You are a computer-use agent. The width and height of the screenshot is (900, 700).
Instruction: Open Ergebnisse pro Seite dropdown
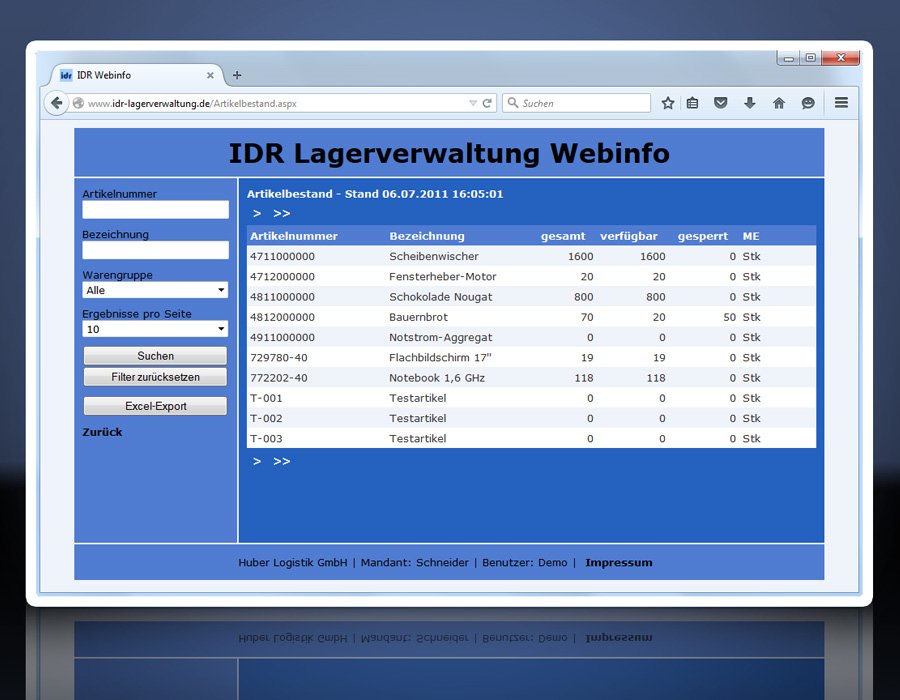click(155, 329)
